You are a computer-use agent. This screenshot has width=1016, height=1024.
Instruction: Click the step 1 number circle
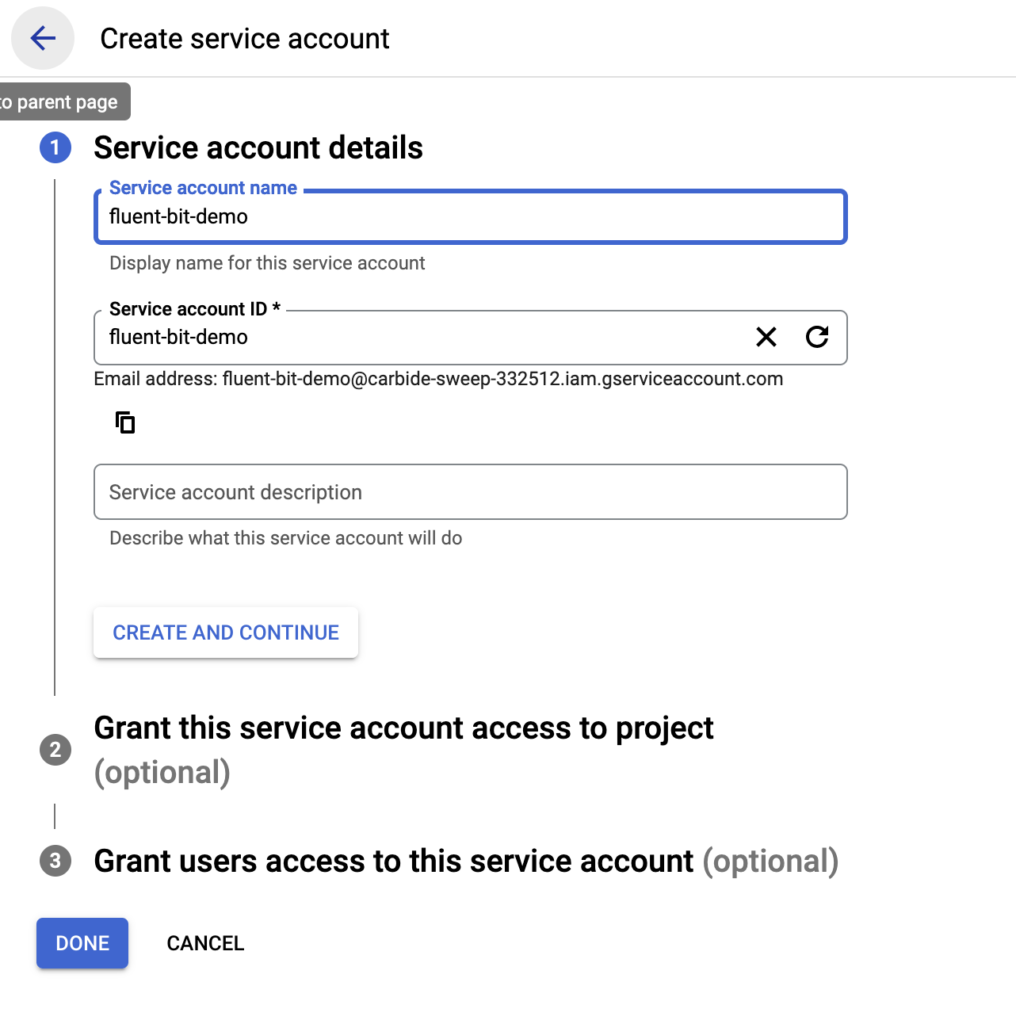point(55,148)
